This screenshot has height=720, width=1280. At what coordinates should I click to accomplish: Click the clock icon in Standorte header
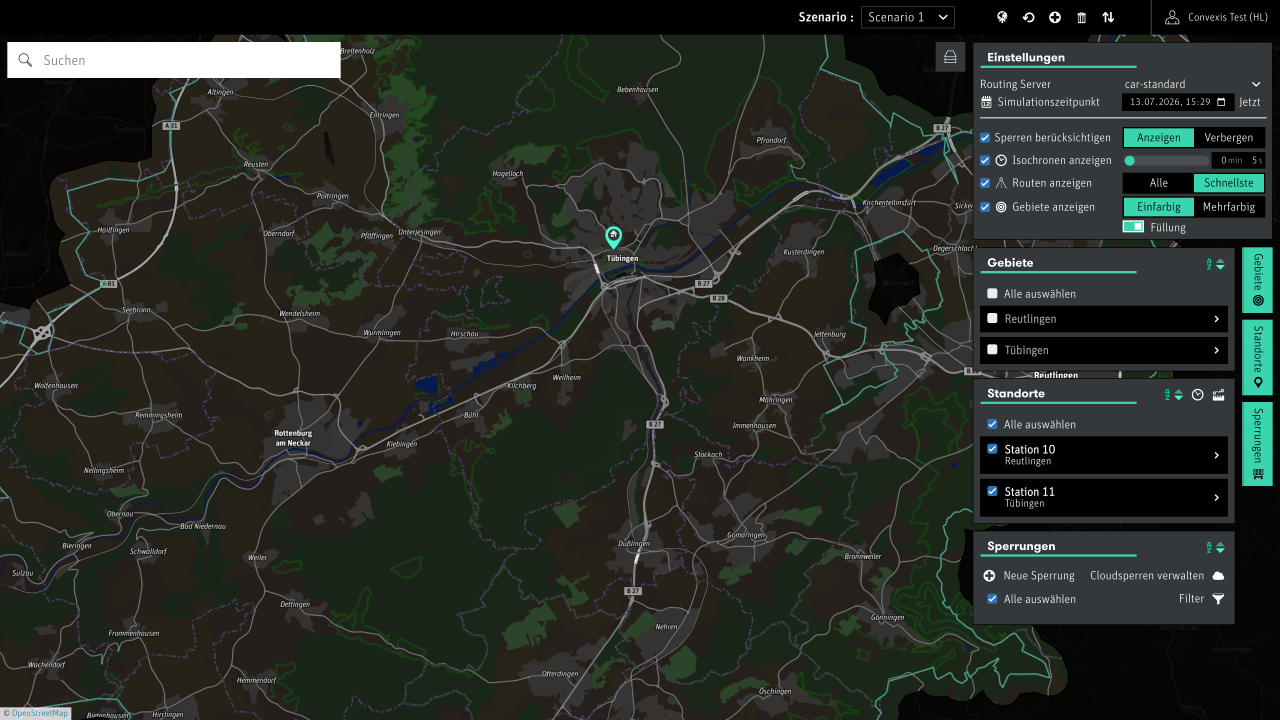(x=1197, y=395)
